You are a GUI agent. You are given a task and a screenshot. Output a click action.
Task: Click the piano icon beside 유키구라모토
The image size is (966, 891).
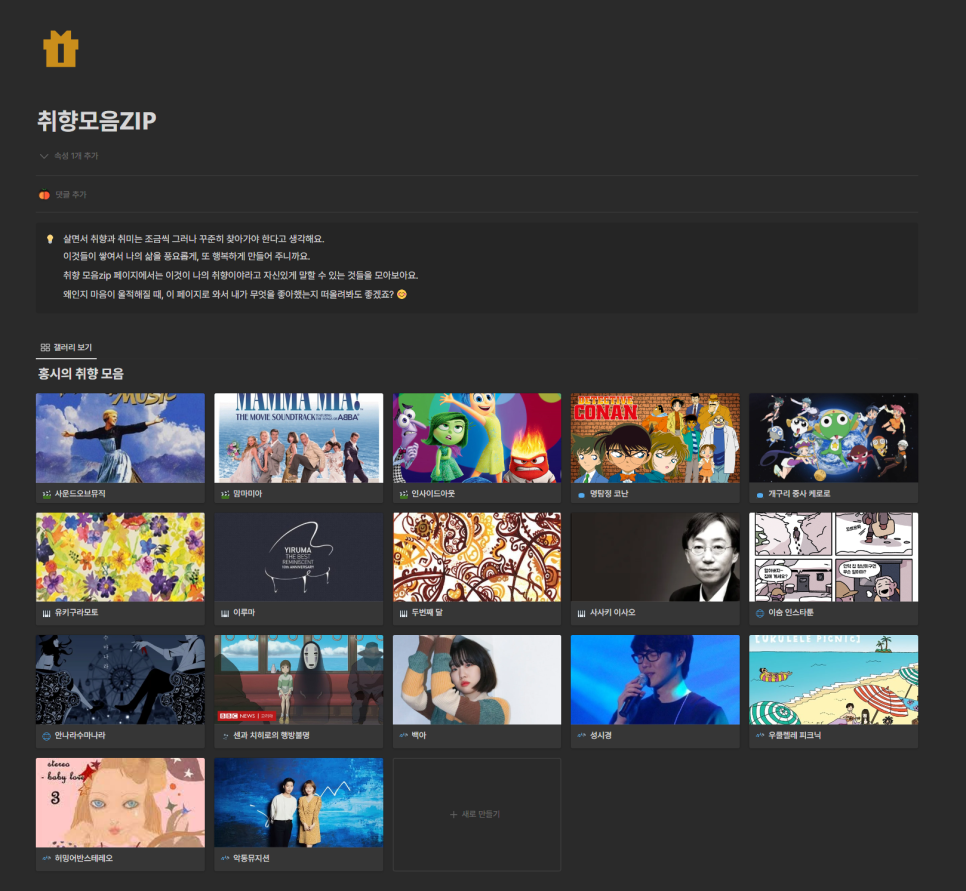(x=46, y=613)
